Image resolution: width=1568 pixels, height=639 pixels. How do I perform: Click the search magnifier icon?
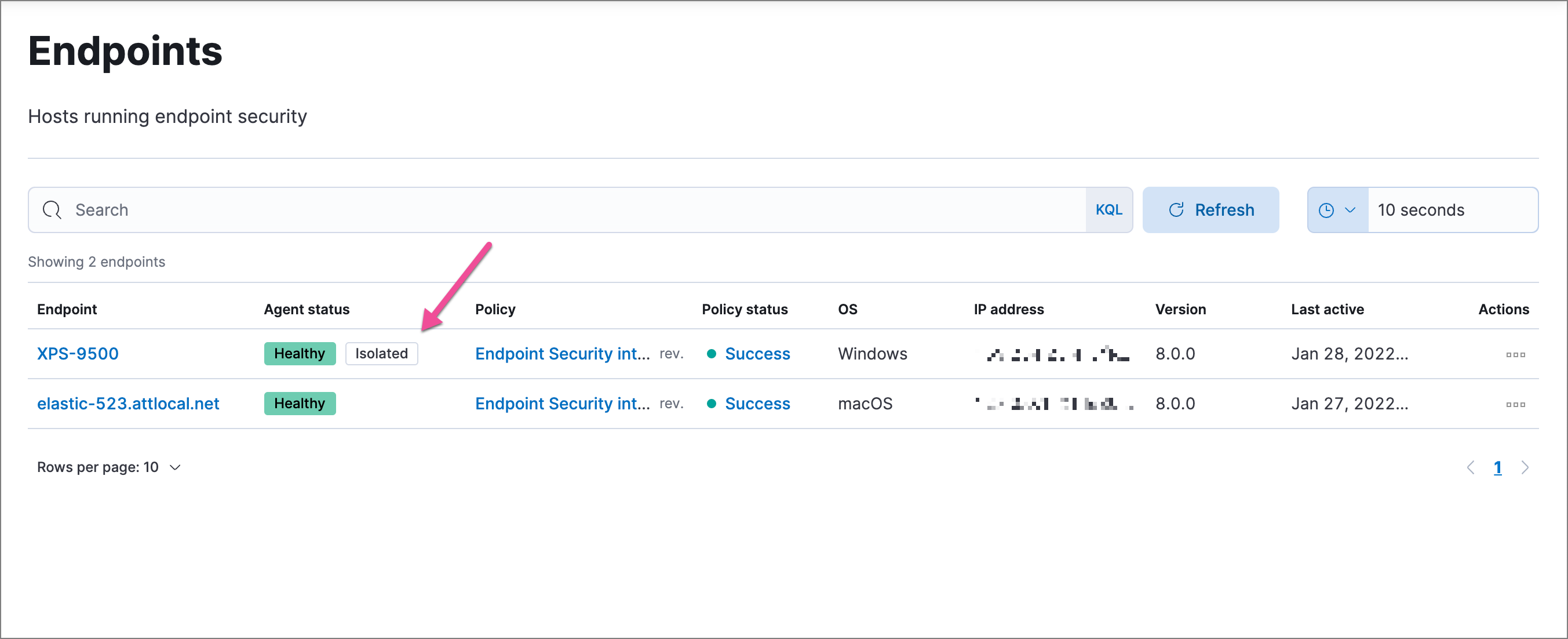coord(52,210)
